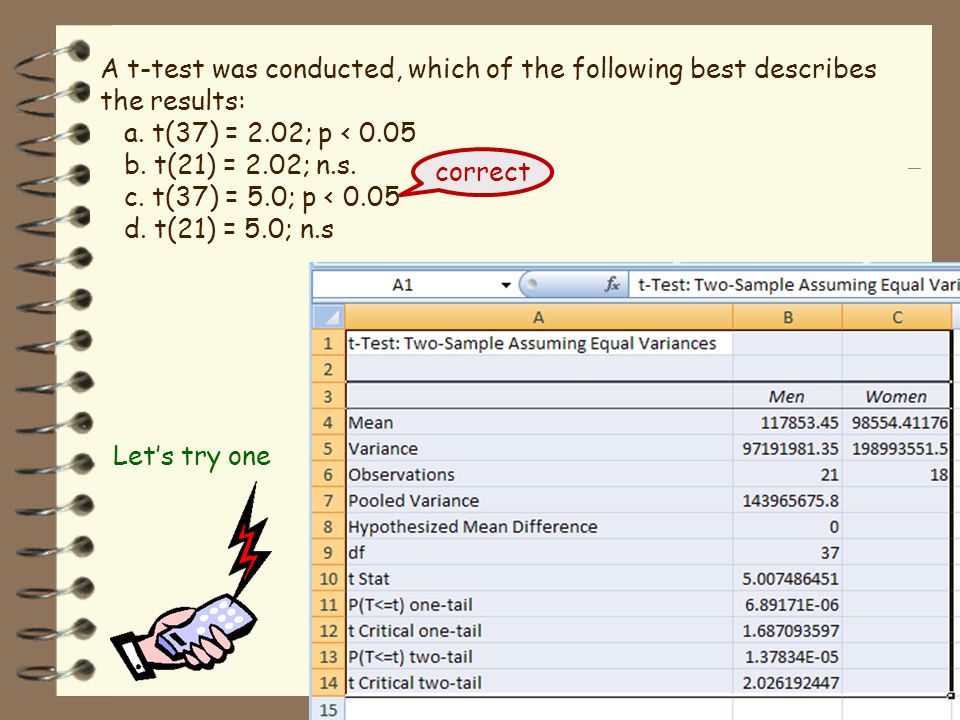
Task: Click the Select All corner triangle
Action: [x=329, y=317]
